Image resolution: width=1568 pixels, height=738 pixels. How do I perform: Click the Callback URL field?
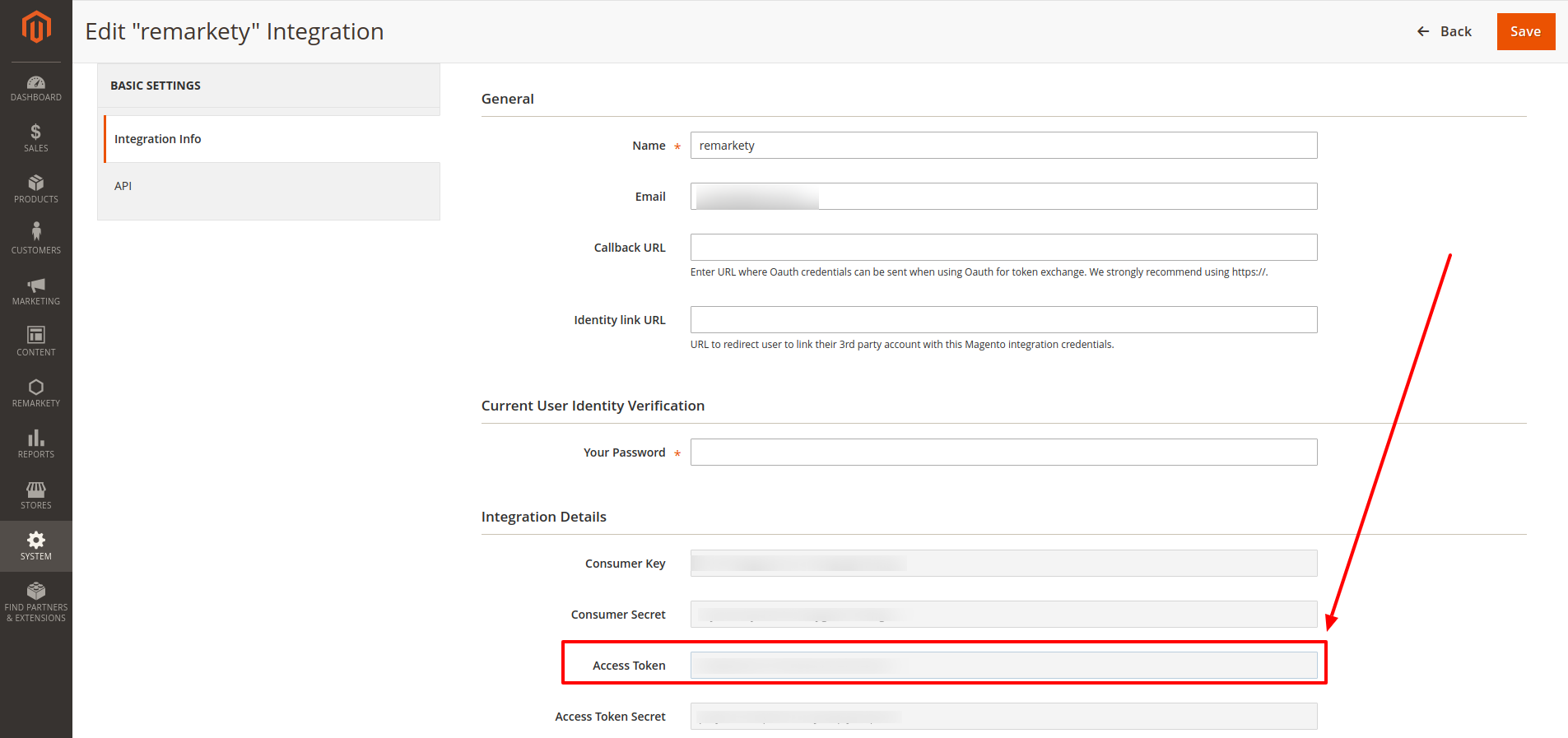pos(1003,248)
